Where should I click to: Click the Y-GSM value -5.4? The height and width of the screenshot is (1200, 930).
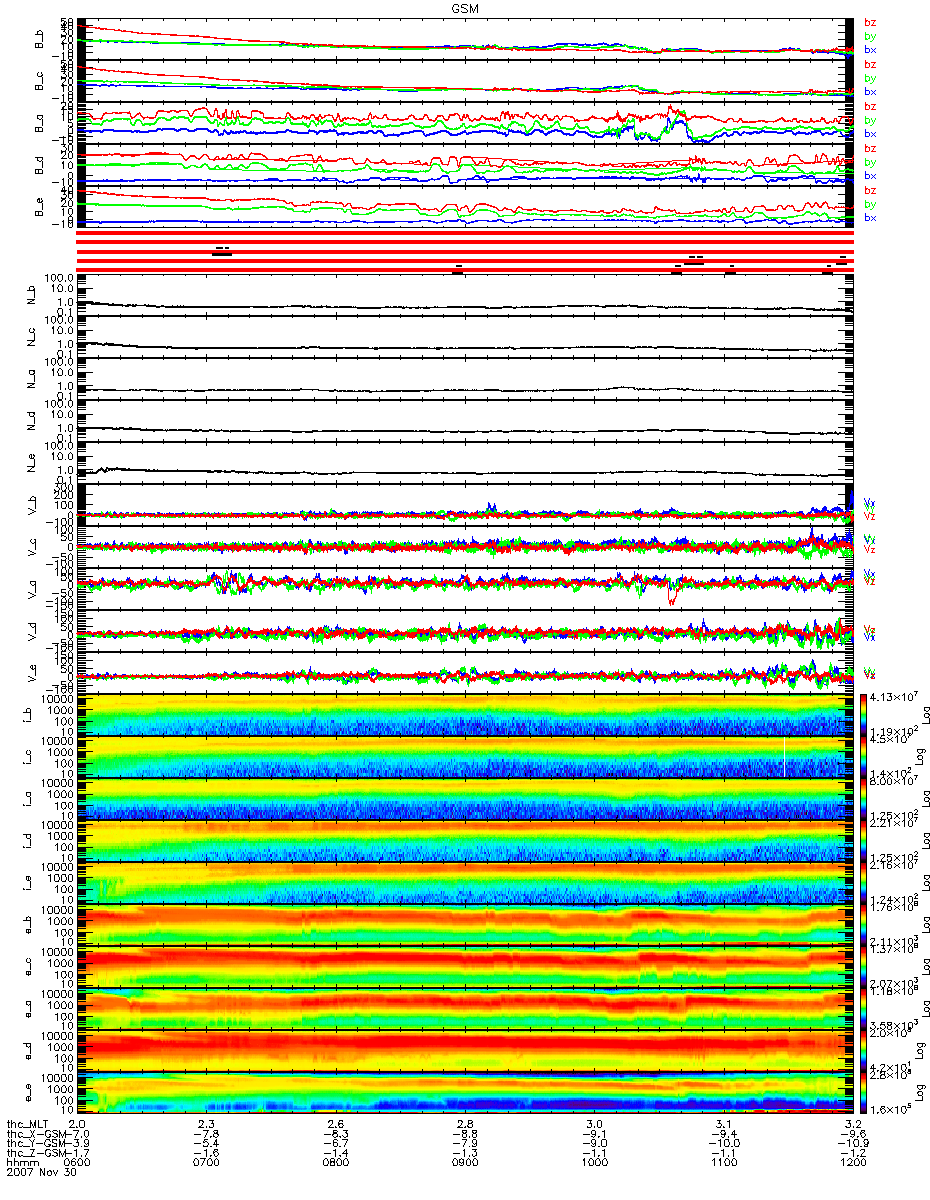(207, 1143)
